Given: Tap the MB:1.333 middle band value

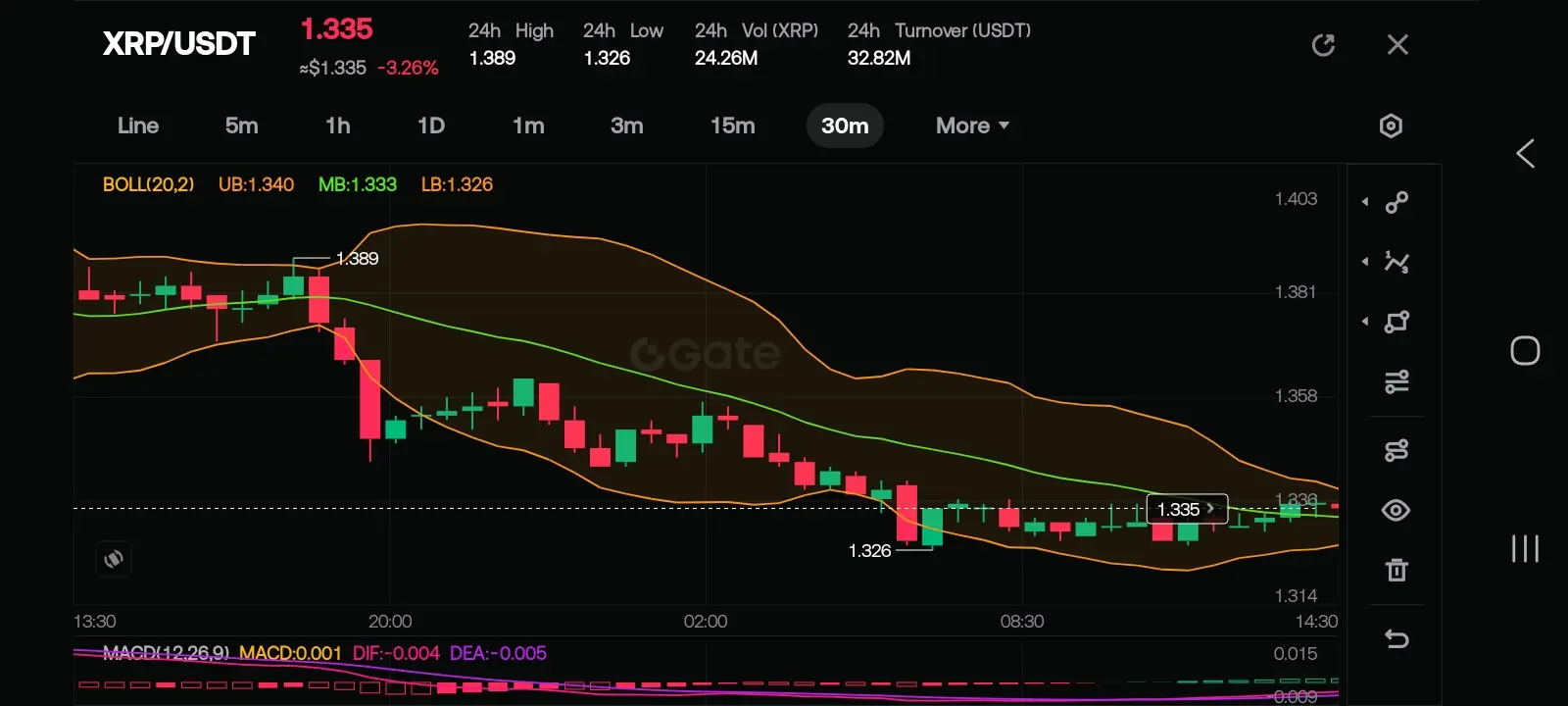Looking at the screenshot, I should pos(358,184).
